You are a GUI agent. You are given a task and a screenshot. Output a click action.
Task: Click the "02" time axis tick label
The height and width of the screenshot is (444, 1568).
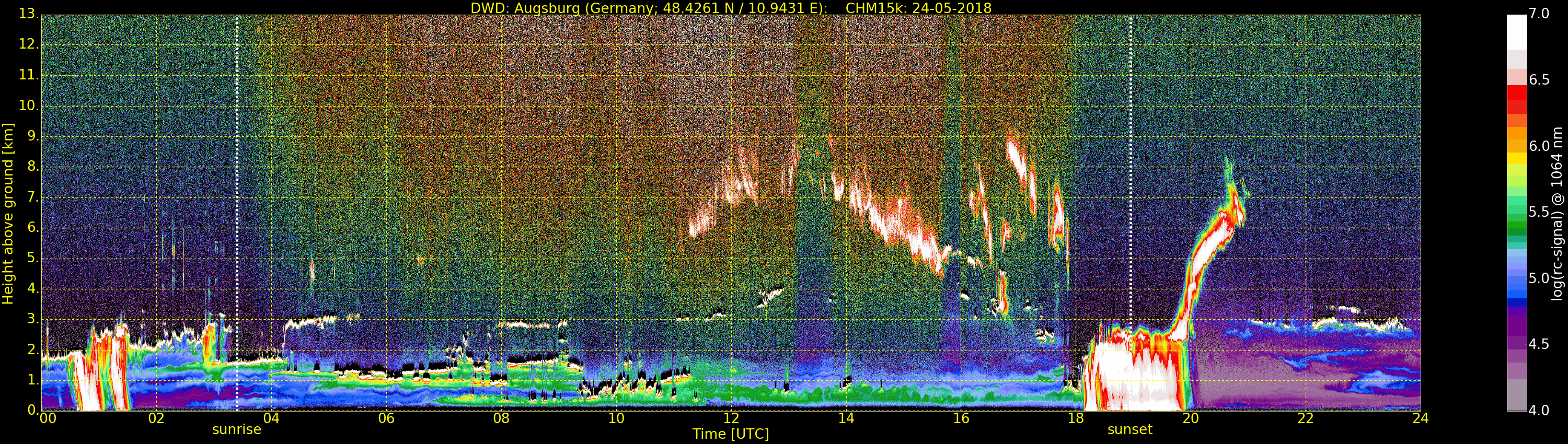point(156,418)
